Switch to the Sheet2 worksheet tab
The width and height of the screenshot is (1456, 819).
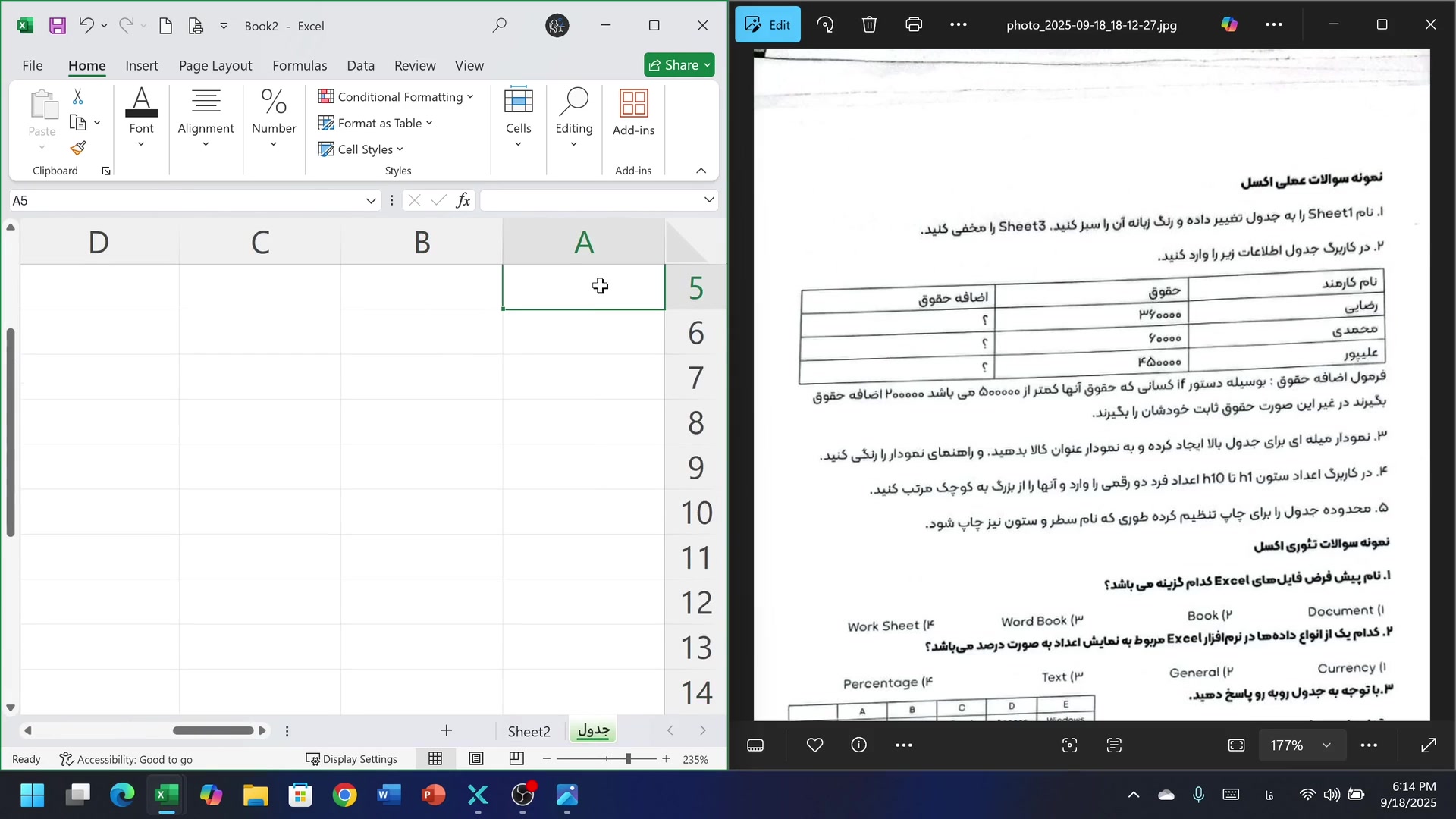click(x=529, y=731)
